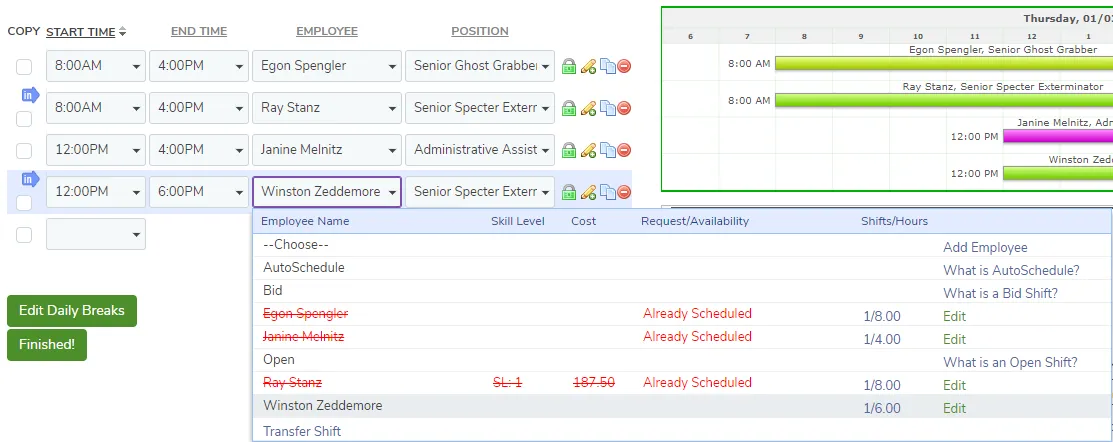Viewport: 1113px width, 442px height.
Task: Open the 4:00PM end time dropdown for Ray Stanz
Action: pyautogui.click(x=199, y=108)
